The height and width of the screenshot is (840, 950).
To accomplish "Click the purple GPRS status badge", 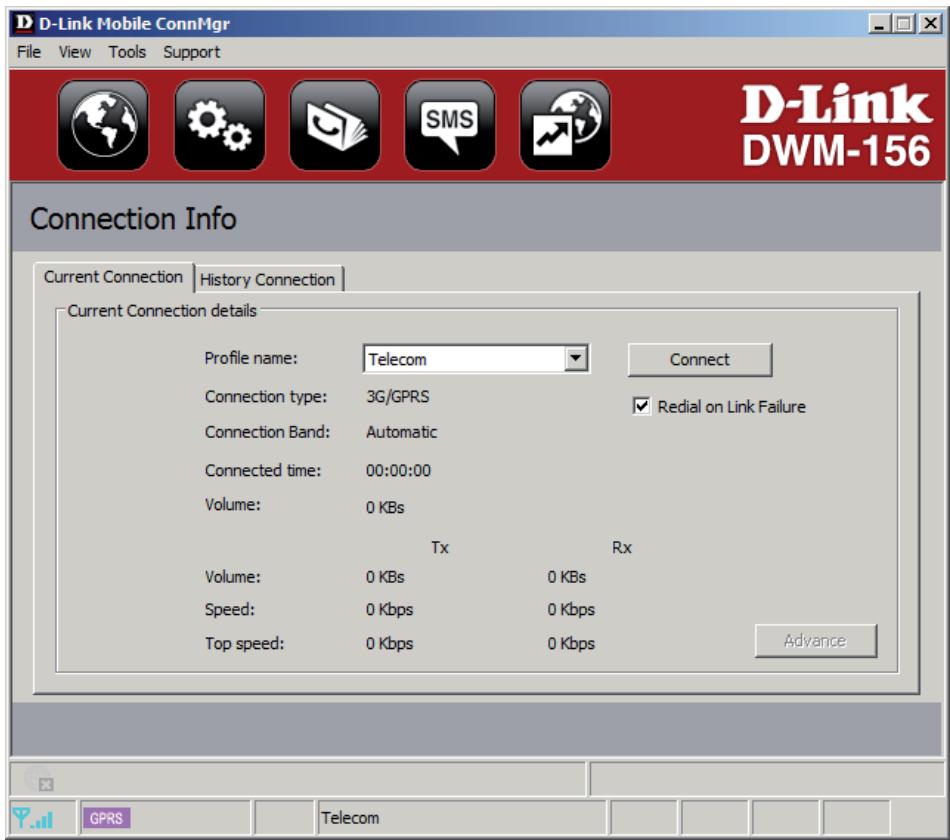I will 106,818.
